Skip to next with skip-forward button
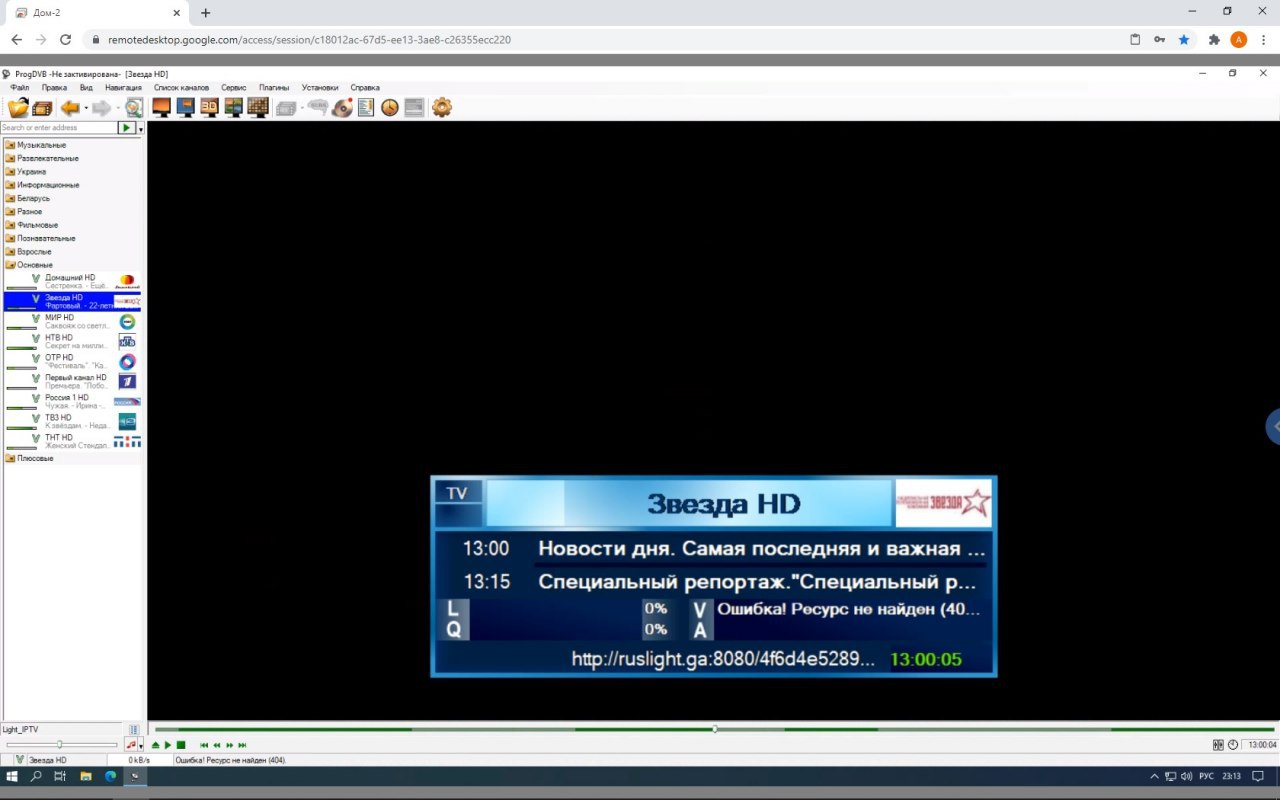1280x800 pixels. (242, 745)
